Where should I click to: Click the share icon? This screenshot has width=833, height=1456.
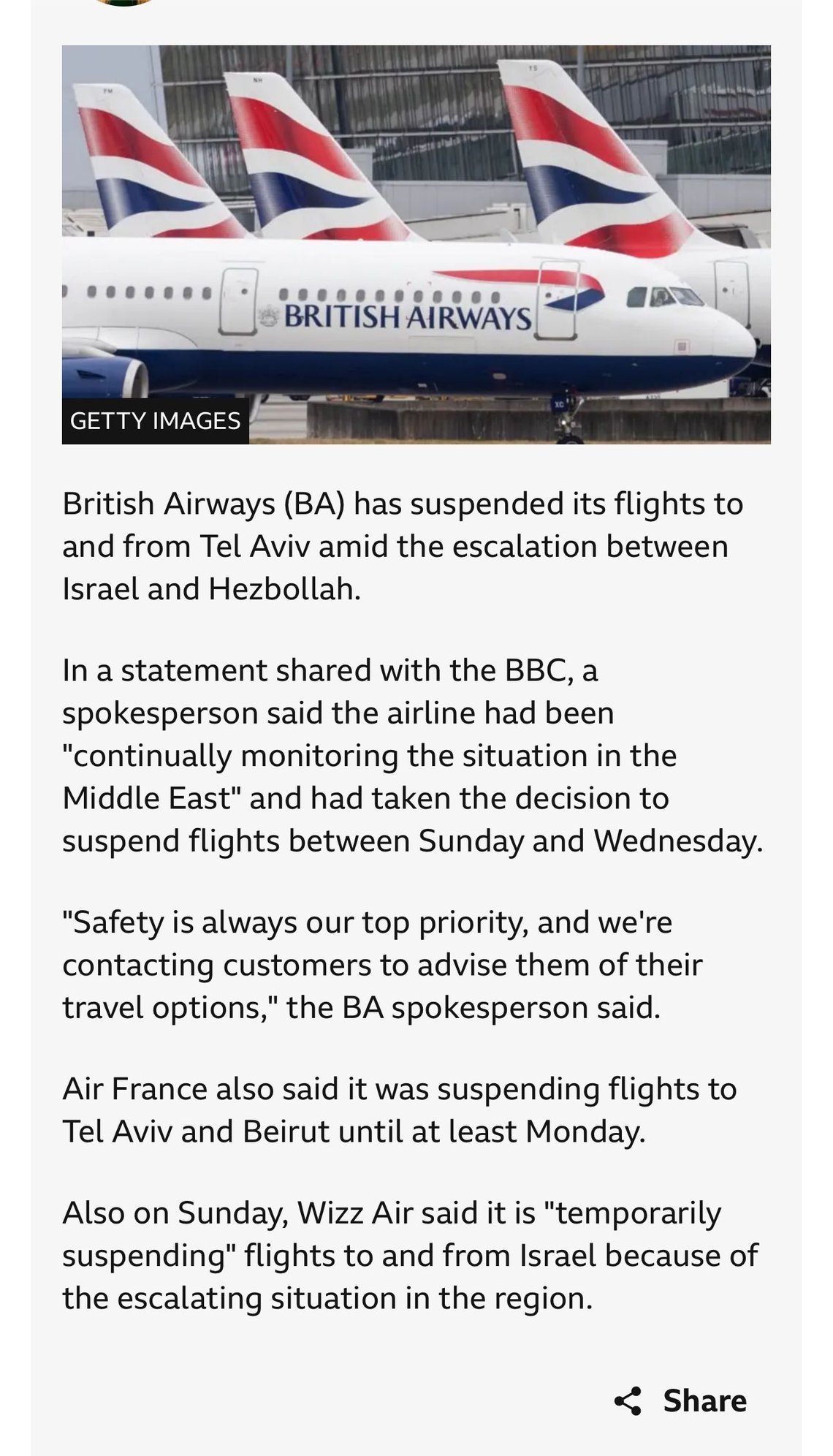(x=628, y=1401)
